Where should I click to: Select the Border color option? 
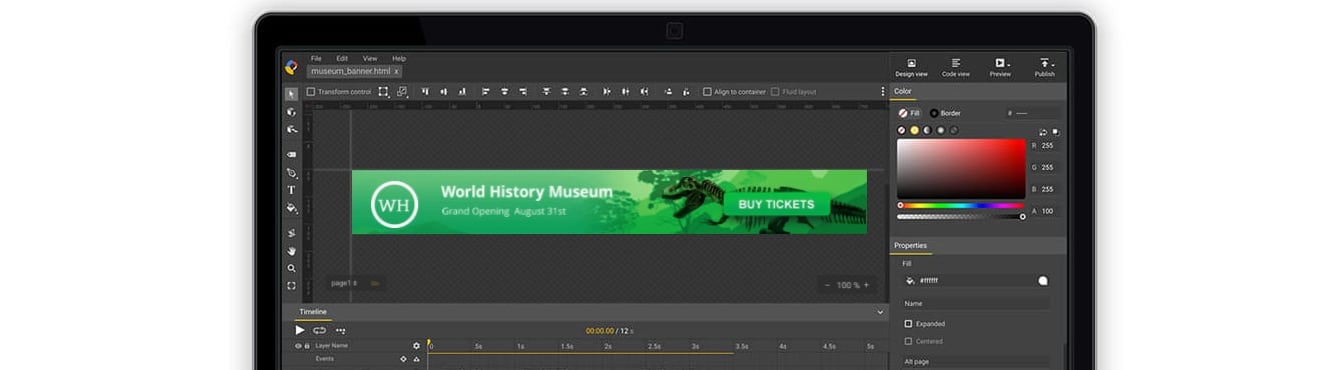945,113
